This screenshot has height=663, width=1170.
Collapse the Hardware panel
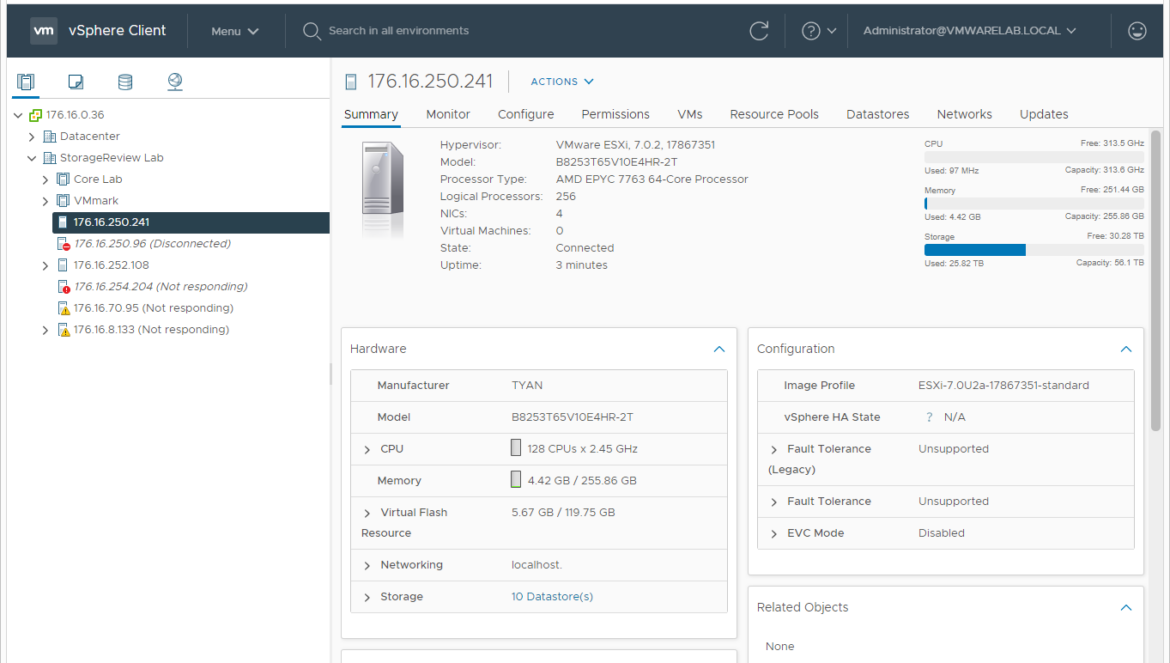(719, 349)
